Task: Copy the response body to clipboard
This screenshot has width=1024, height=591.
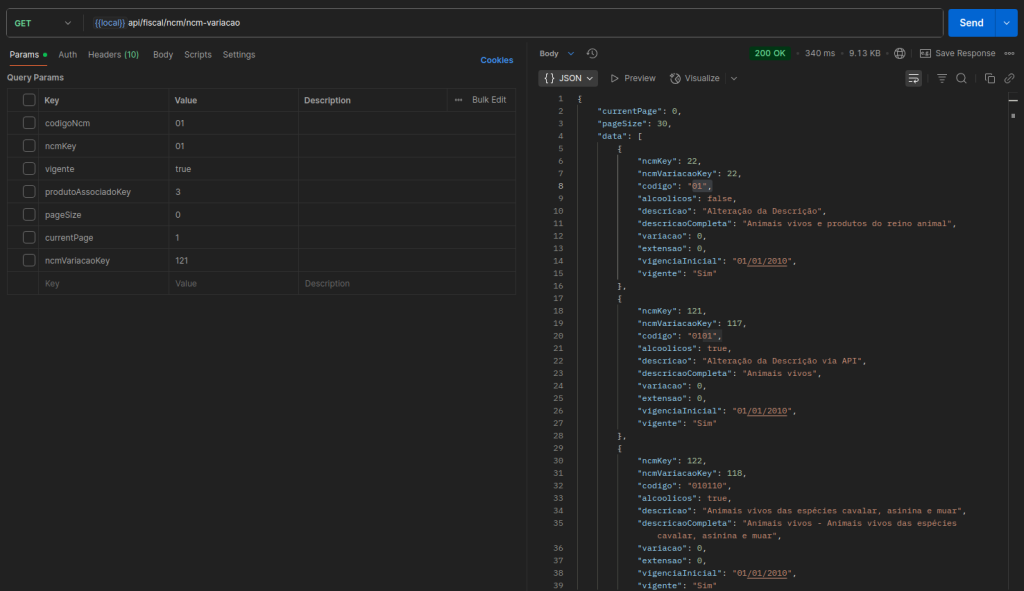Action: (x=989, y=78)
